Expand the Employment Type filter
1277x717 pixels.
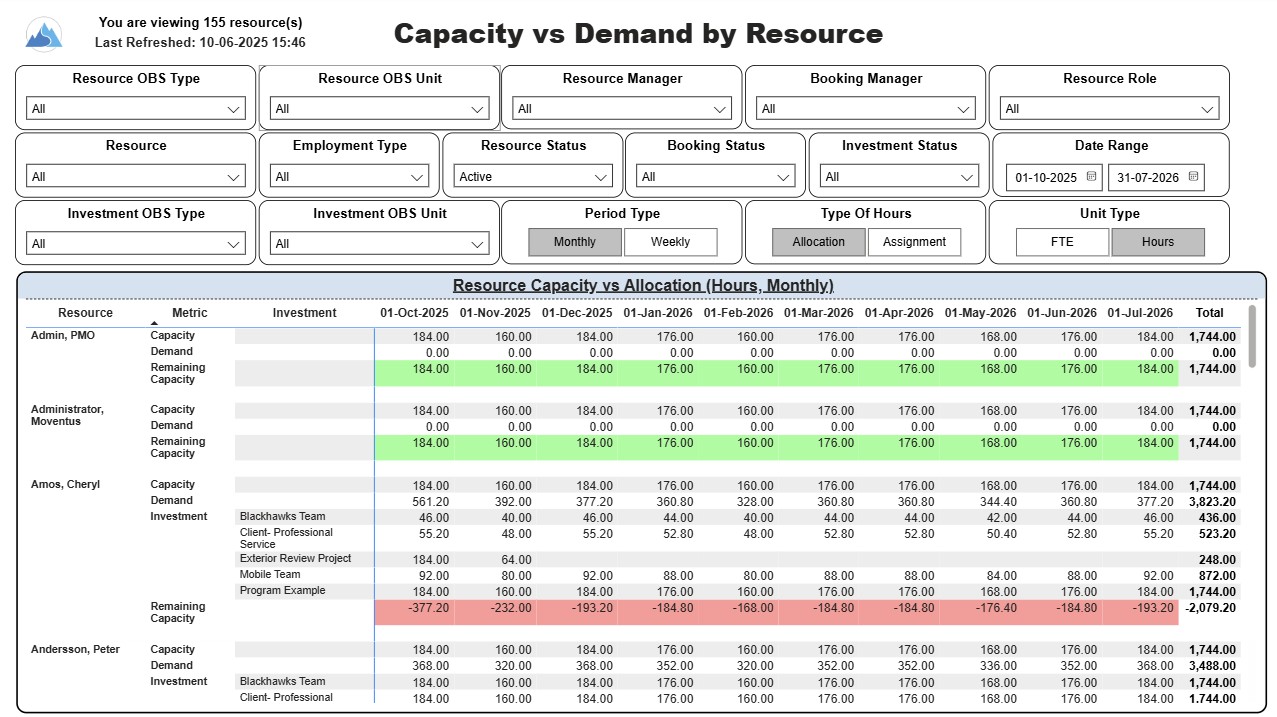(348, 176)
